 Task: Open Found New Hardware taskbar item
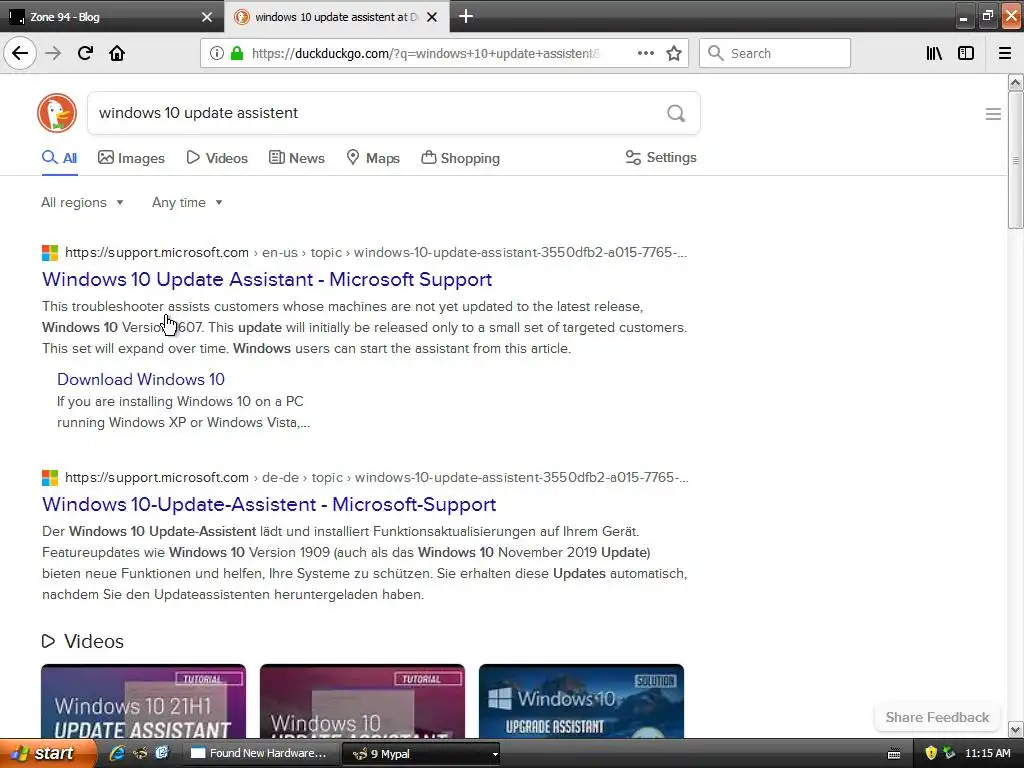259,754
